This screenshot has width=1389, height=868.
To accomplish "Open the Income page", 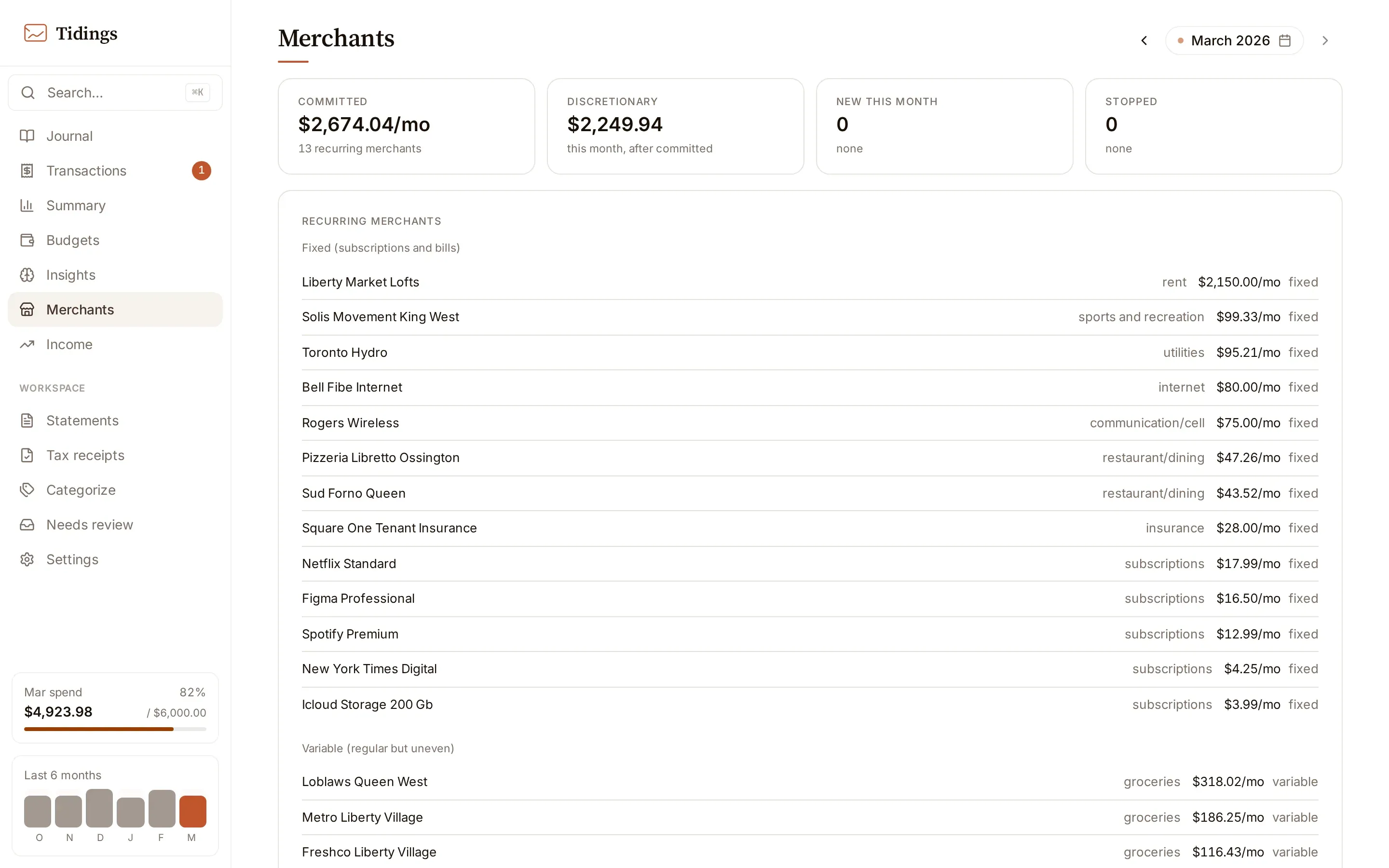I will point(115,344).
